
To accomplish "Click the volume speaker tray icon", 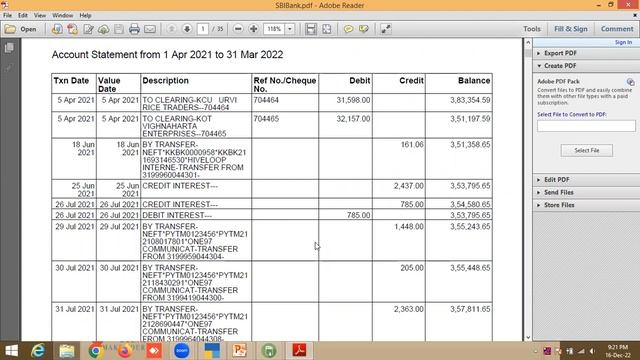I will coord(592,351).
